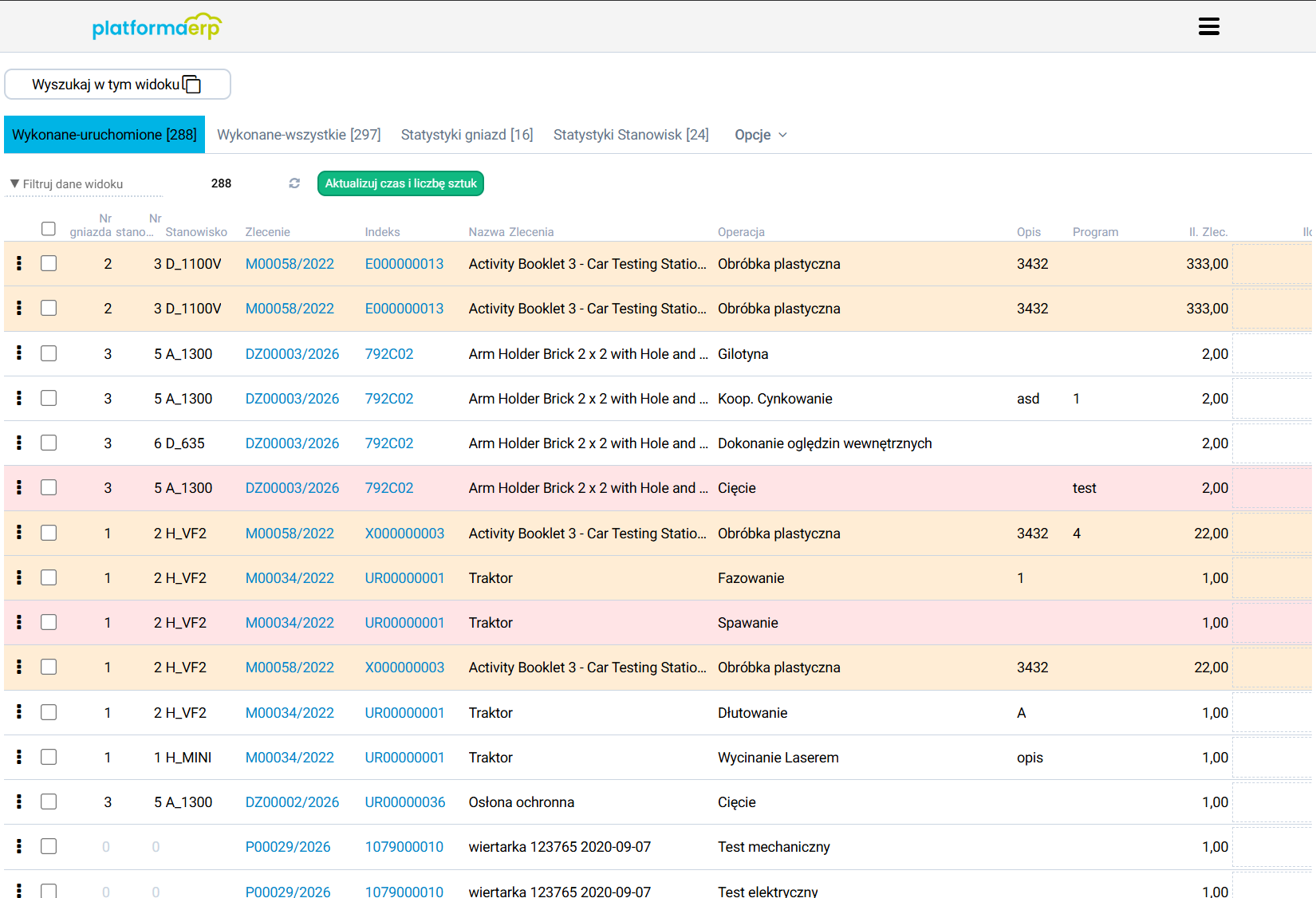The width and height of the screenshot is (1316, 898).
Task: Open row menu for Spawanie row
Action: point(19,621)
